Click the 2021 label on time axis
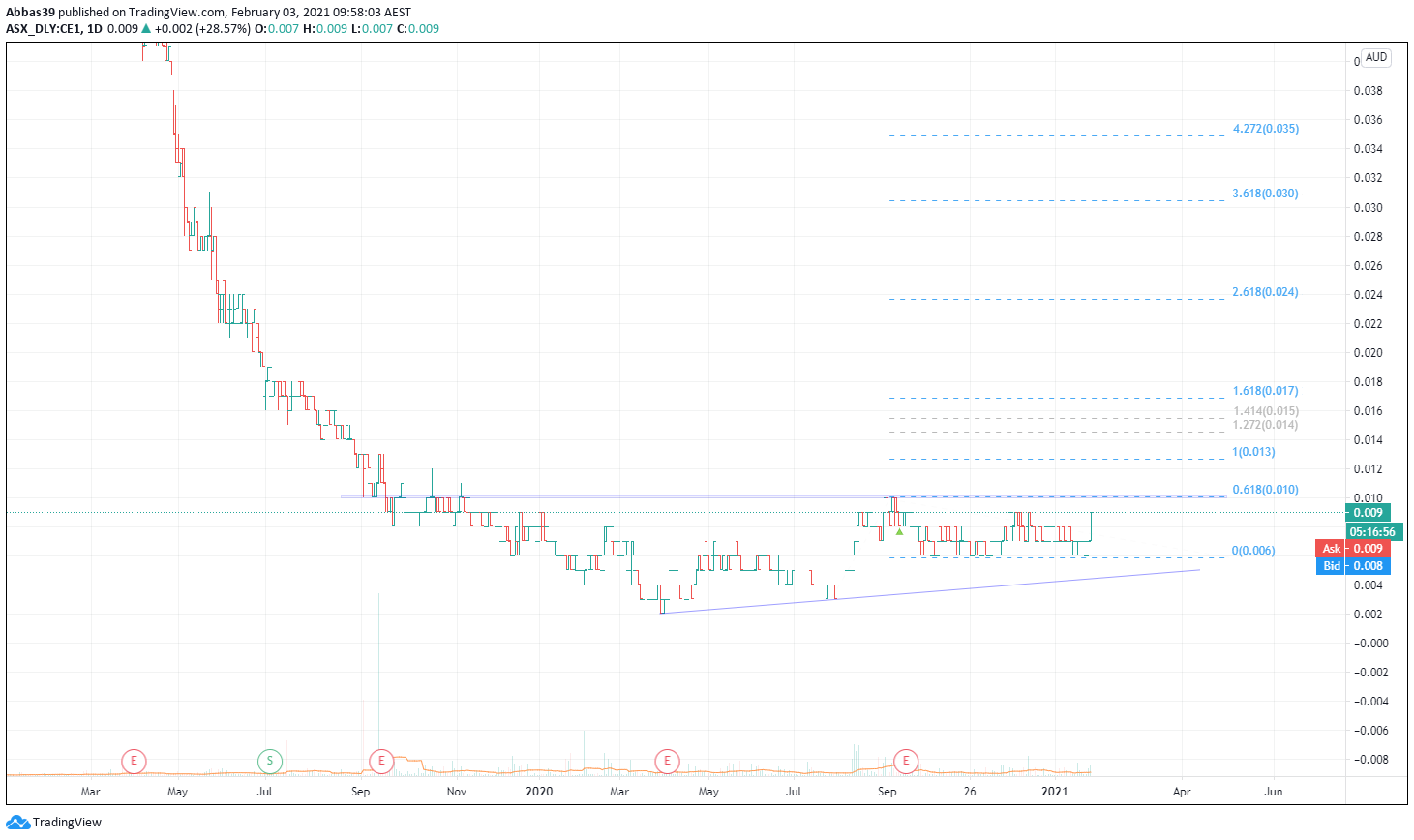1414x840 pixels. [1055, 792]
